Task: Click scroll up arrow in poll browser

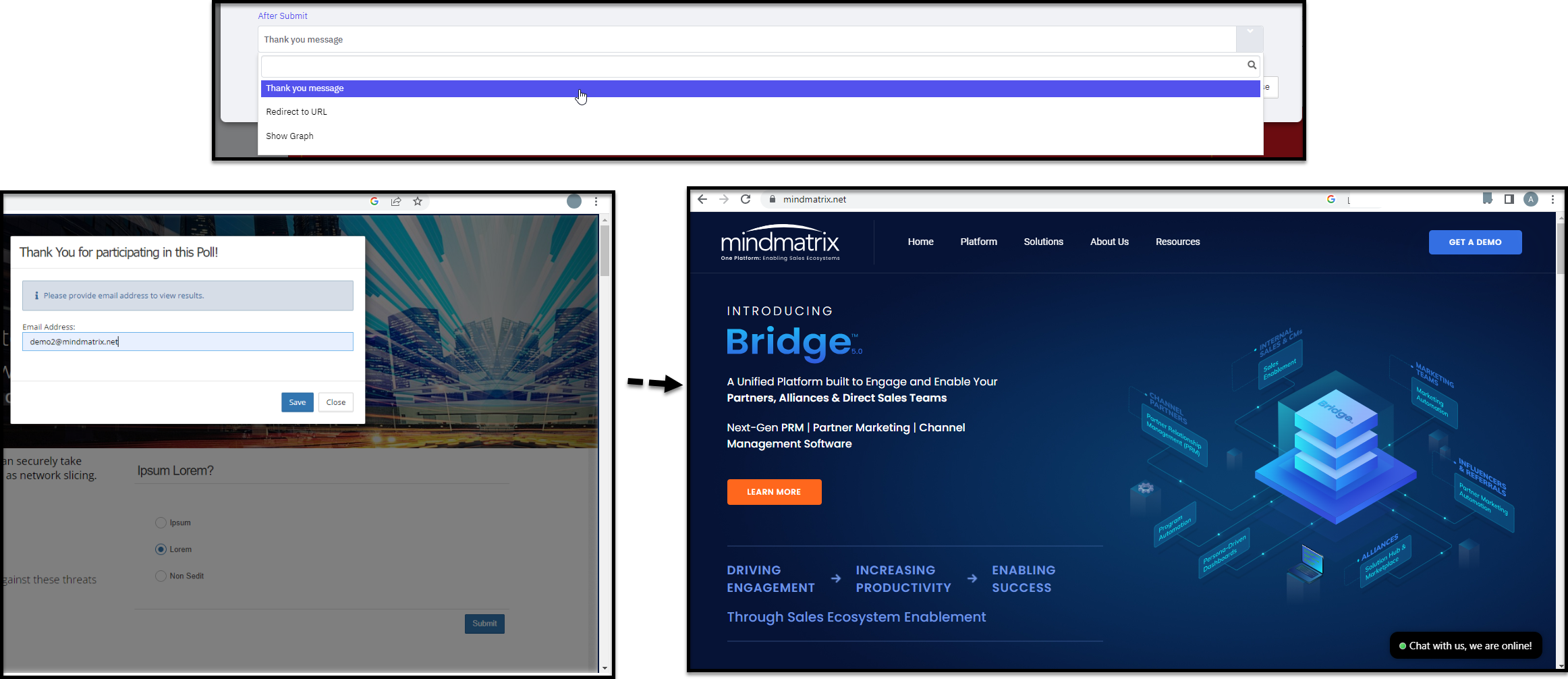Action: point(605,220)
